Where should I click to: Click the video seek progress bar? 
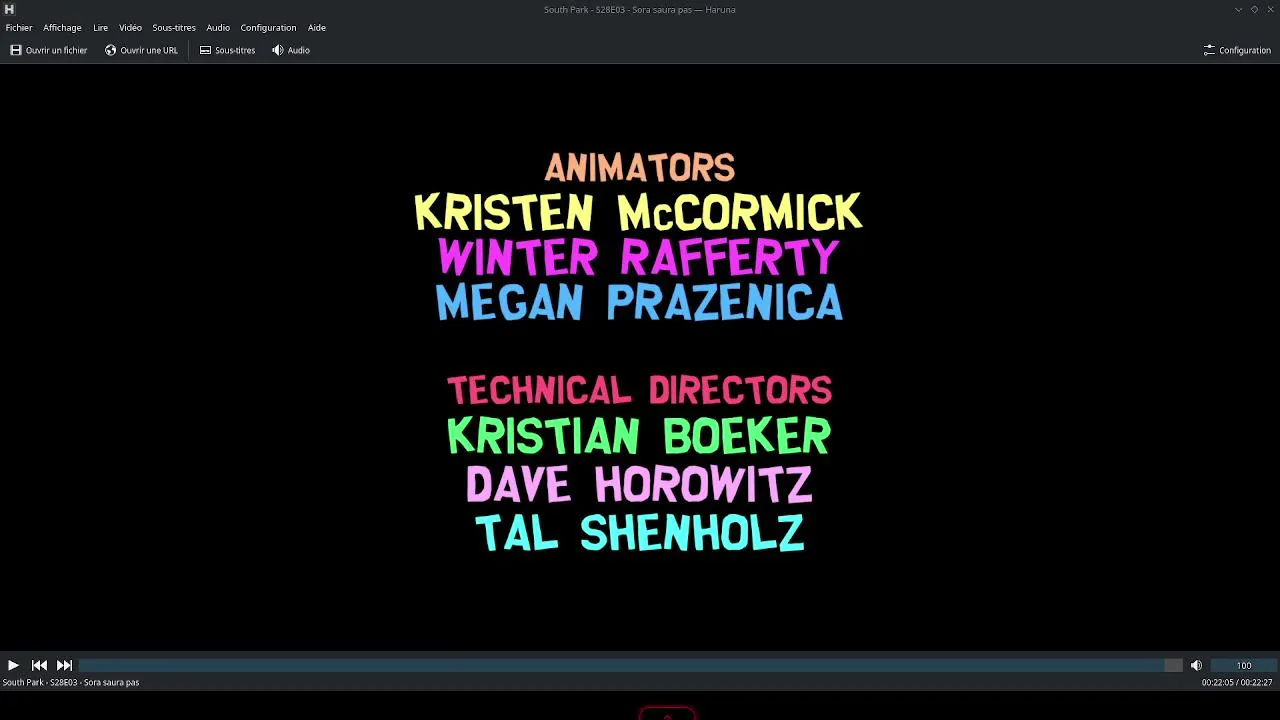(x=630, y=665)
